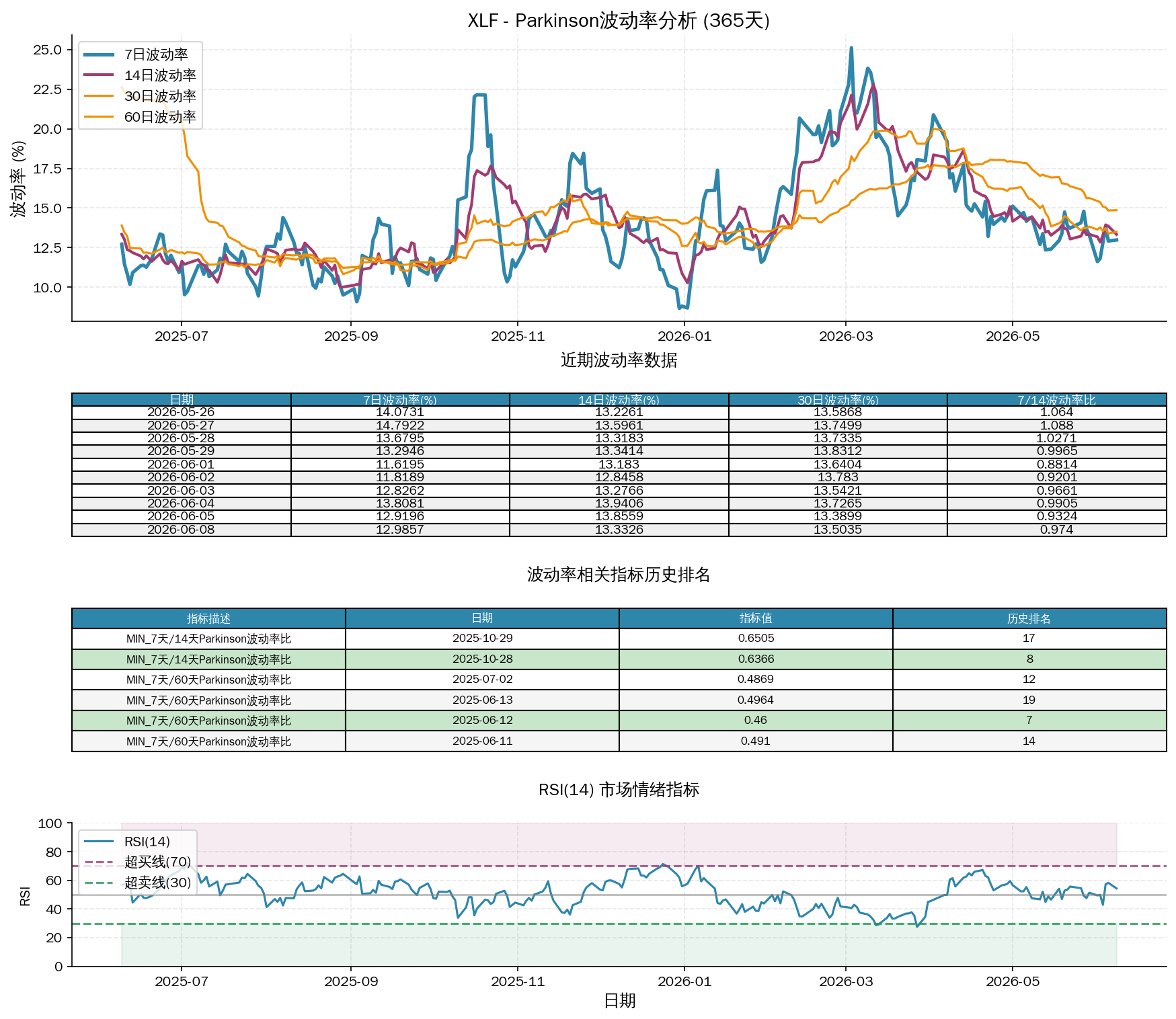
Task: Click the 12.8458 value cell
Action: (619, 477)
